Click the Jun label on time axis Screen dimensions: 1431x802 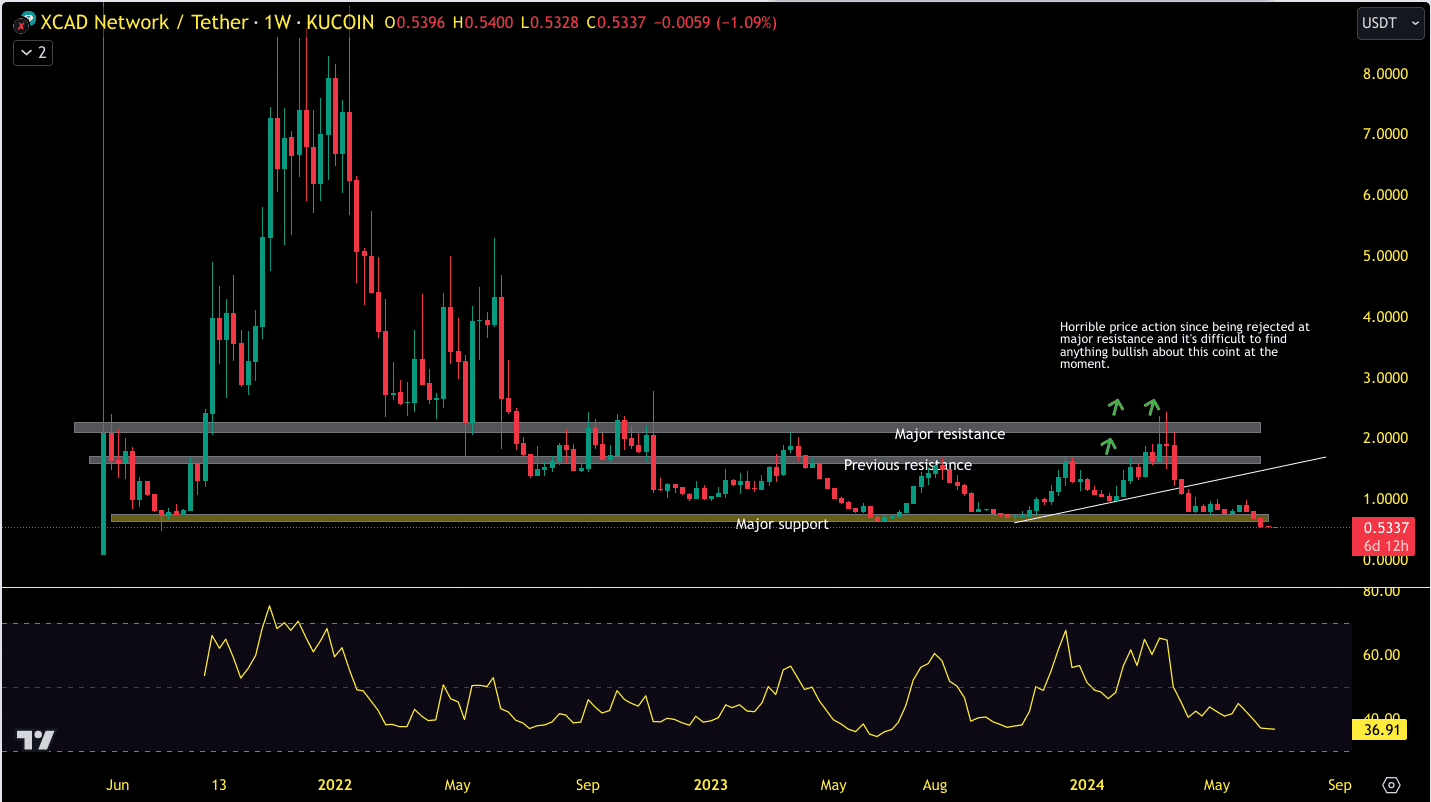pyautogui.click(x=118, y=785)
